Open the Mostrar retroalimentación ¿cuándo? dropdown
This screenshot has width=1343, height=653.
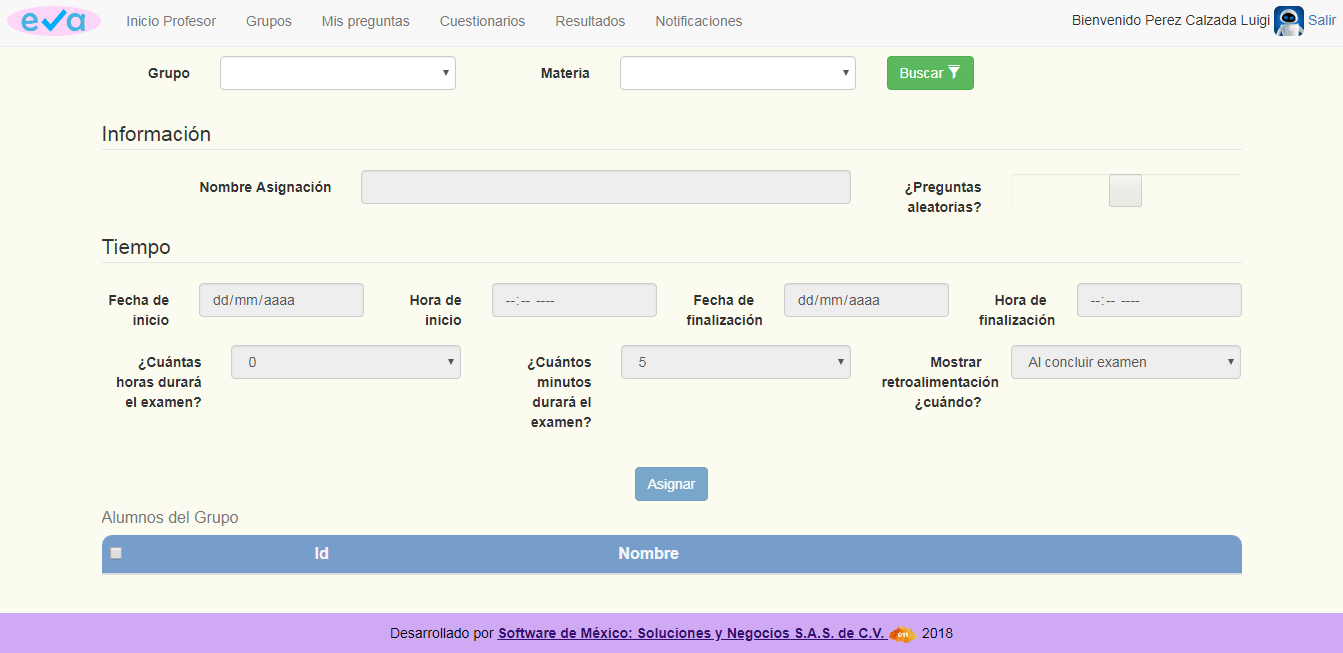coord(1125,361)
